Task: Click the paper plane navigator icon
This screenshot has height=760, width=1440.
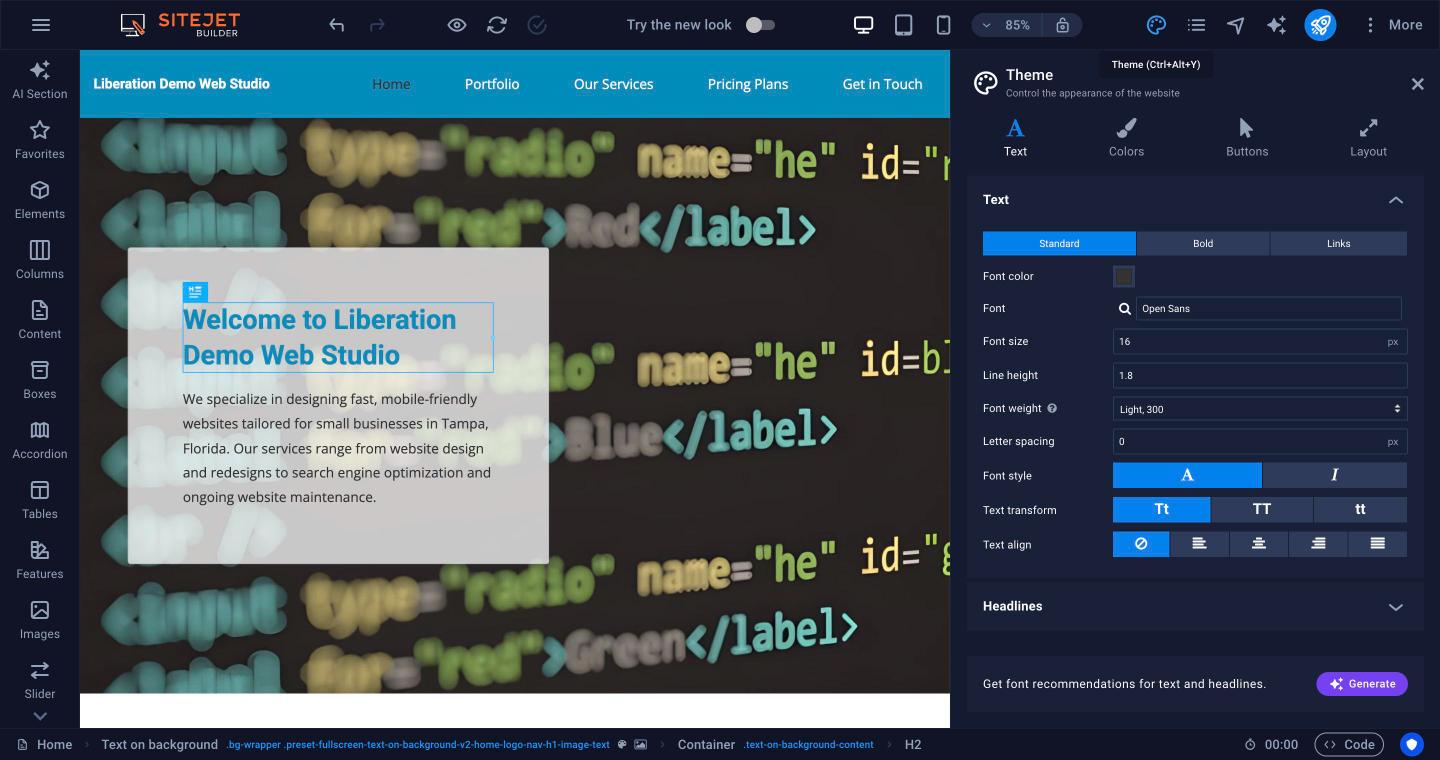Action: click(x=1236, y=25)
